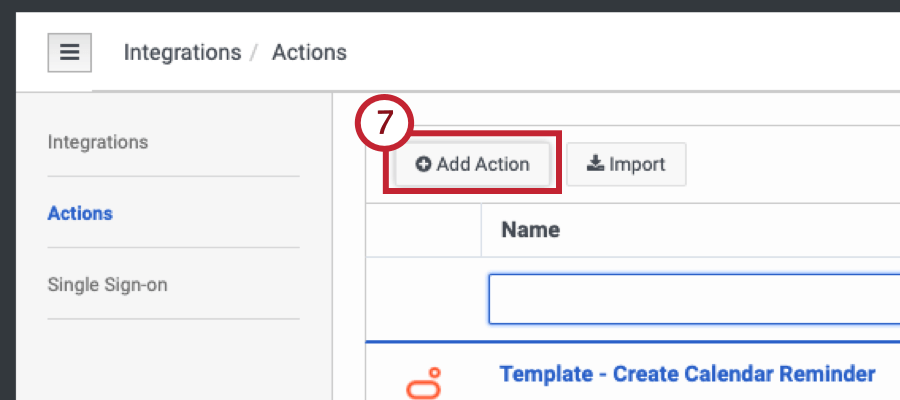The image size is (900, 400).
Task: Go to Integrations in the breadcrumb
Action: pos(182,52)
